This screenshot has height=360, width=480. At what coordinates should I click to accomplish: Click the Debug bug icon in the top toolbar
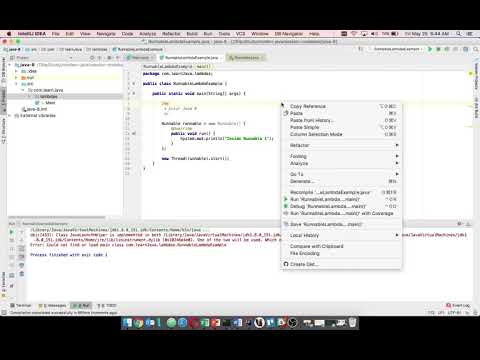438,49
